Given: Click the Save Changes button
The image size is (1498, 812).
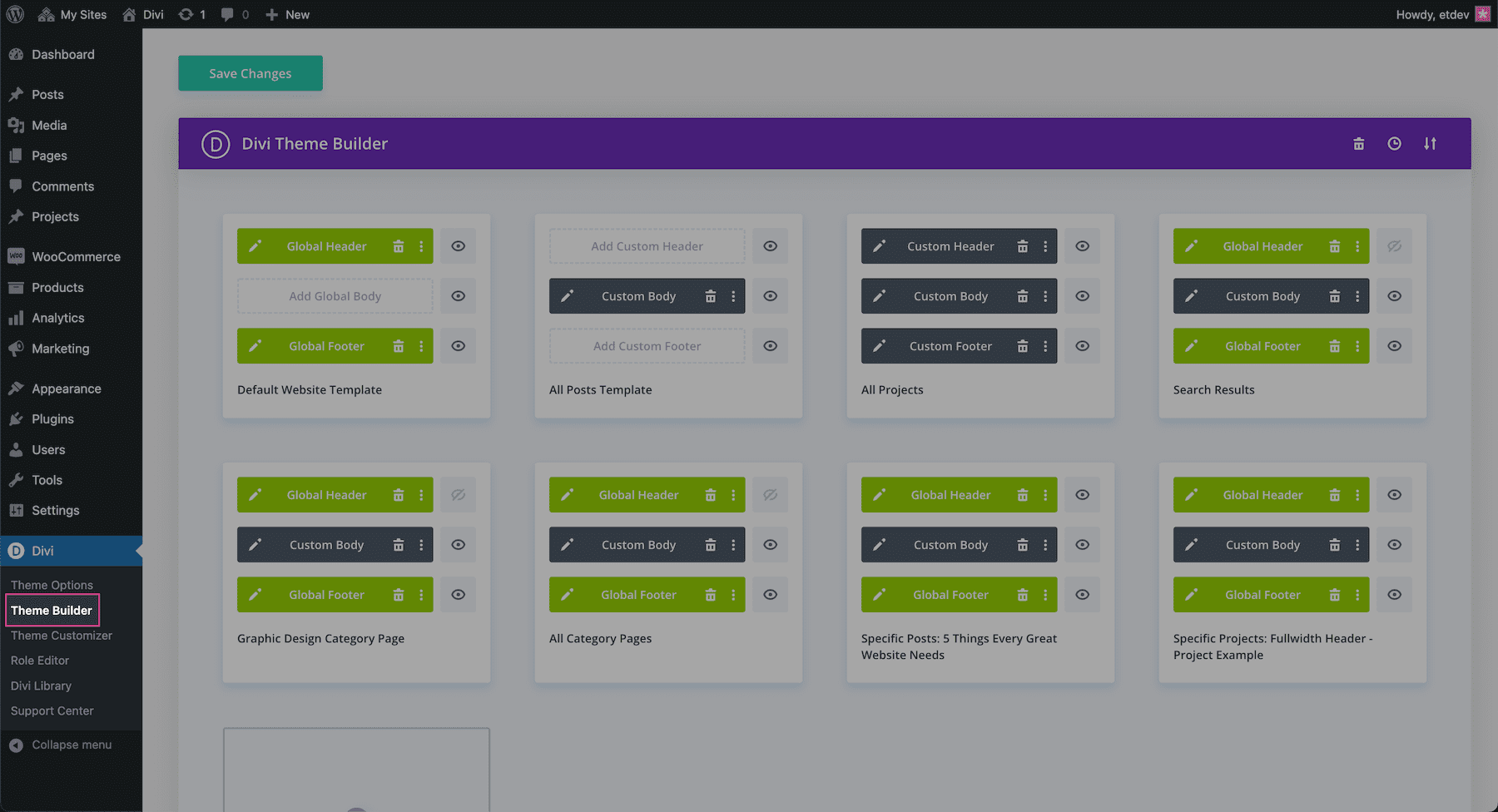Looking at the screenshot, I should (x=250, y=73).
